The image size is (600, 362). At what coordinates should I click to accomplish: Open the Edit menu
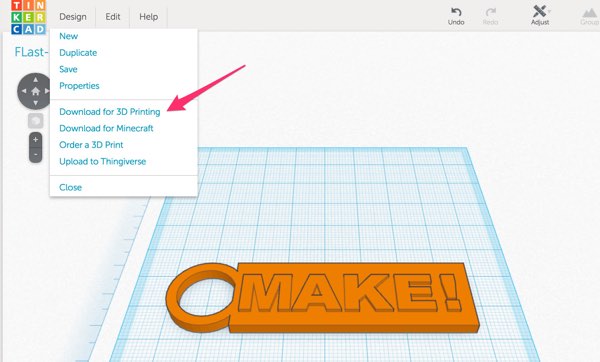click(112, 17)
